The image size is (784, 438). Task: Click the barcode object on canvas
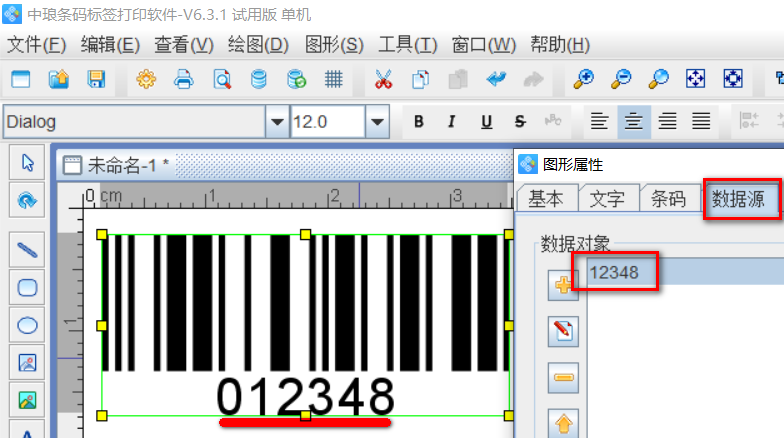pyautogui.click(x=306, y=325)
